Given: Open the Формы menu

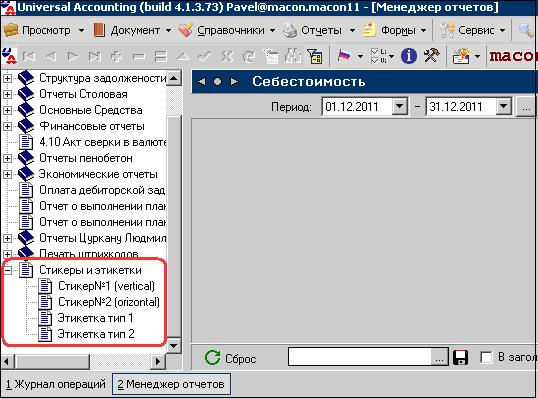Looking at the screenshot, I should click(x=394, y=30).
